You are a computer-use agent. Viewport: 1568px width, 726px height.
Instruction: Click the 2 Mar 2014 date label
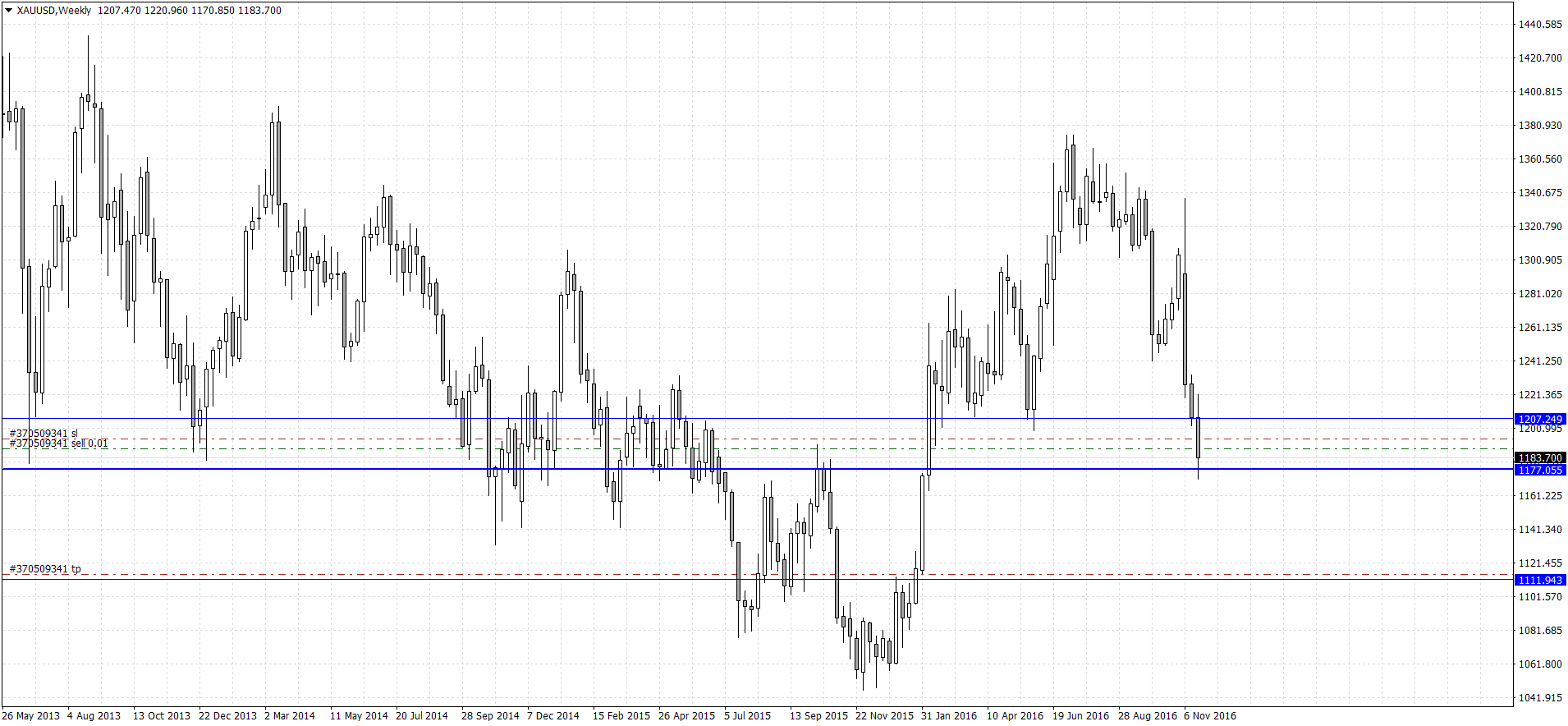[290, 716]
